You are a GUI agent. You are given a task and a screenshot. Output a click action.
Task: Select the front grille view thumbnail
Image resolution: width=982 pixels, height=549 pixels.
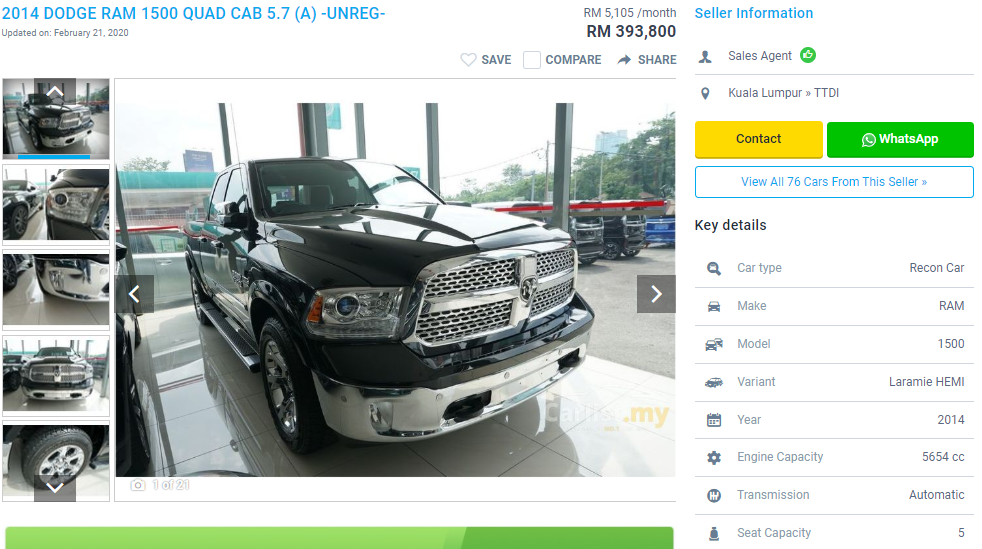pos(56,376)
